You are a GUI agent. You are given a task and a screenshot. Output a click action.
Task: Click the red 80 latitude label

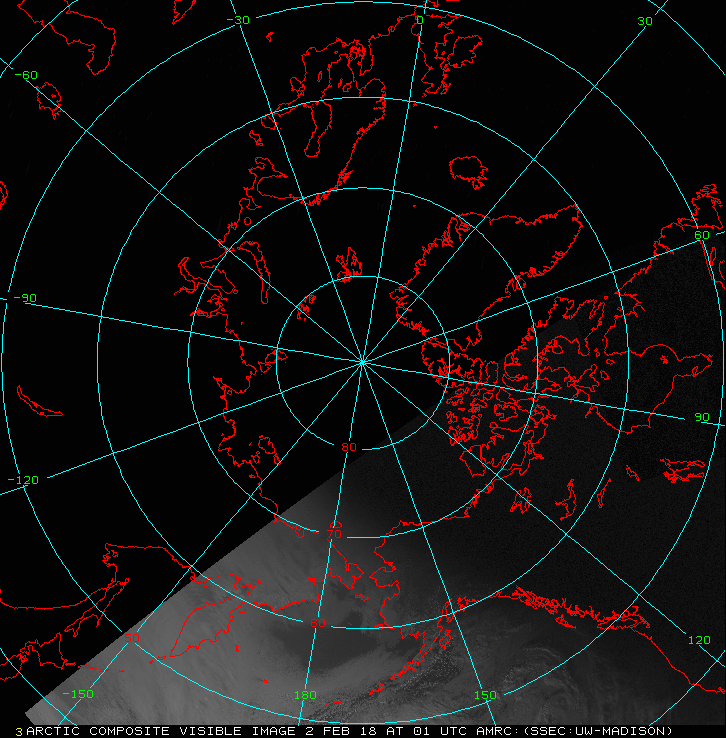(x=349, y=447)
